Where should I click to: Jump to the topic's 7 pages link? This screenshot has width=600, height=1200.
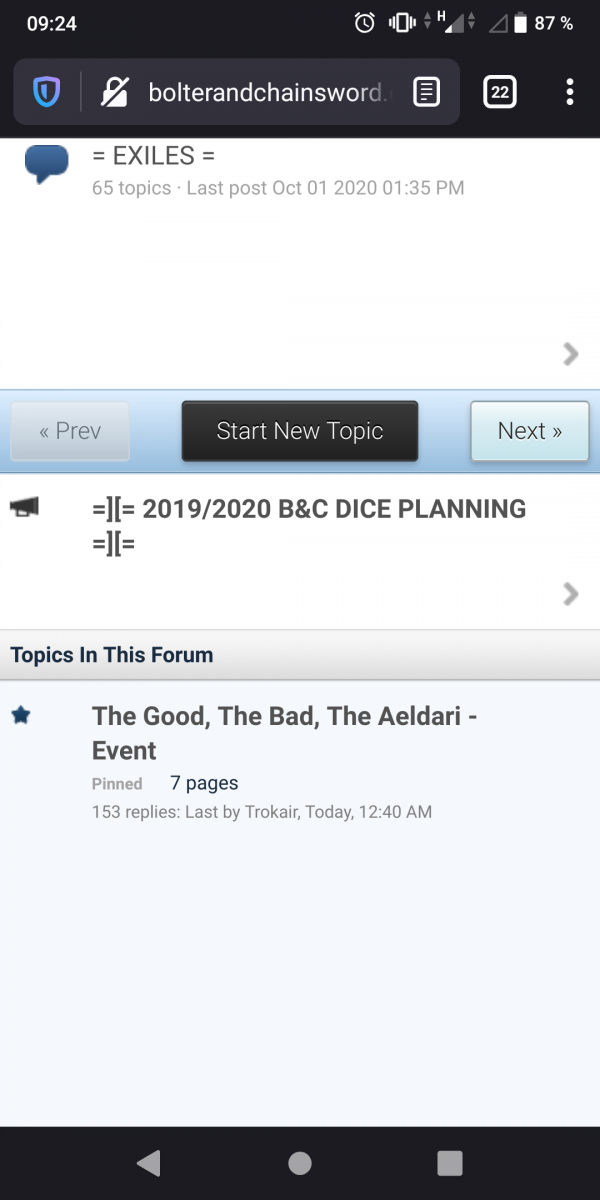tap(204, 783)
